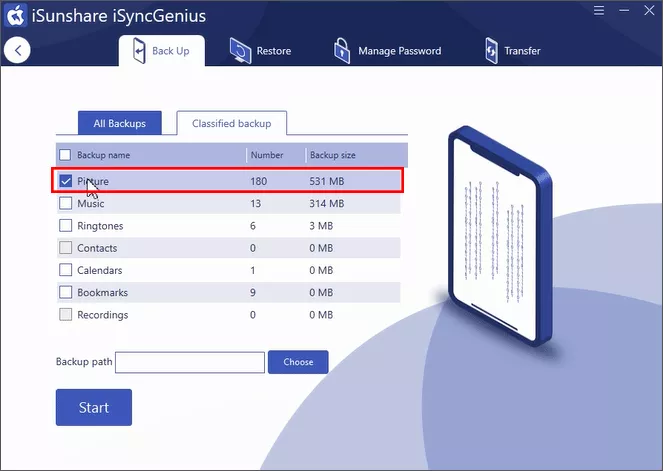Viewport: 663px width, 471px height.
Task: Open the Transfer tab
Action: tap(512, 51)
